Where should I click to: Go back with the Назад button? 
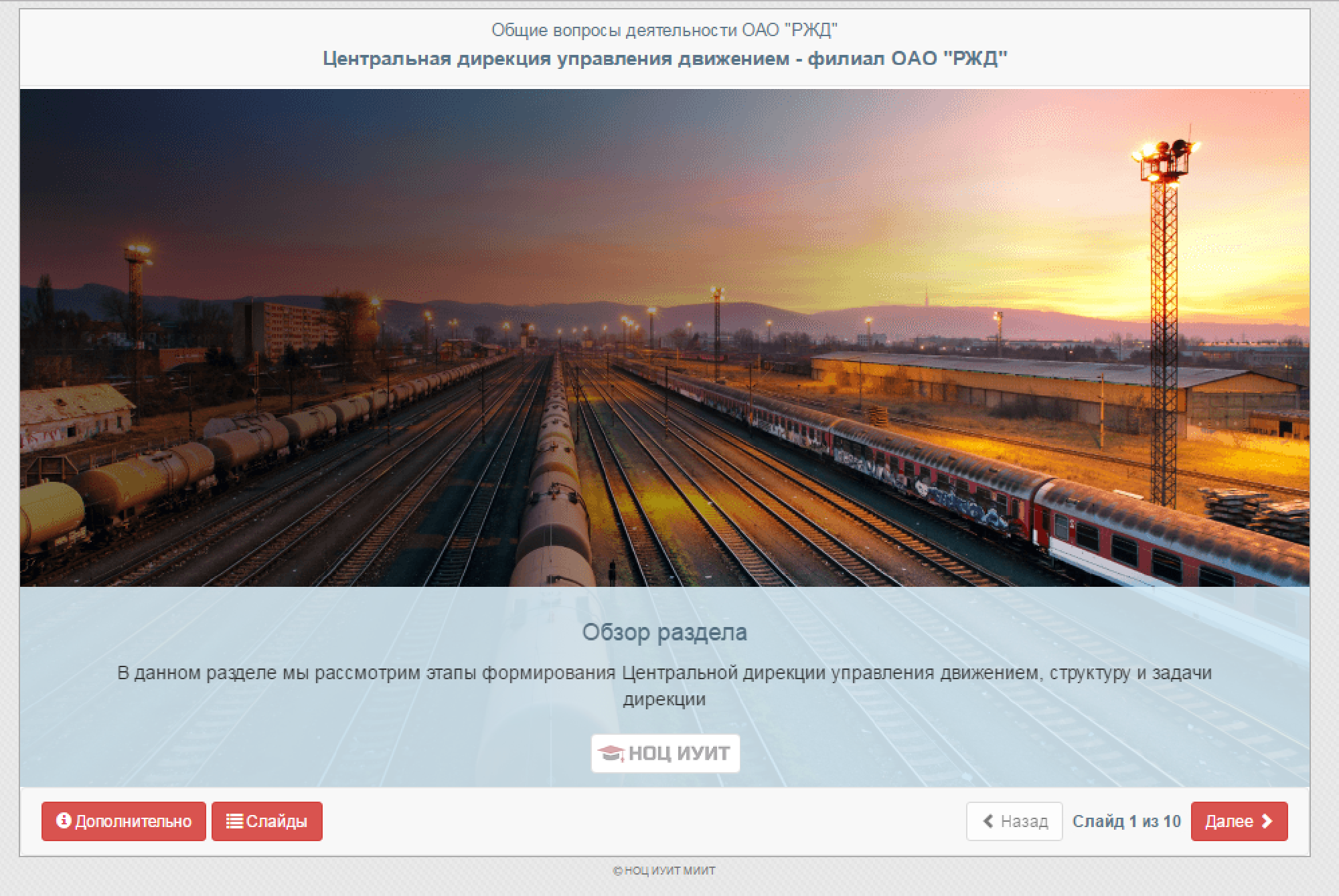click(x=1014, y=821)
